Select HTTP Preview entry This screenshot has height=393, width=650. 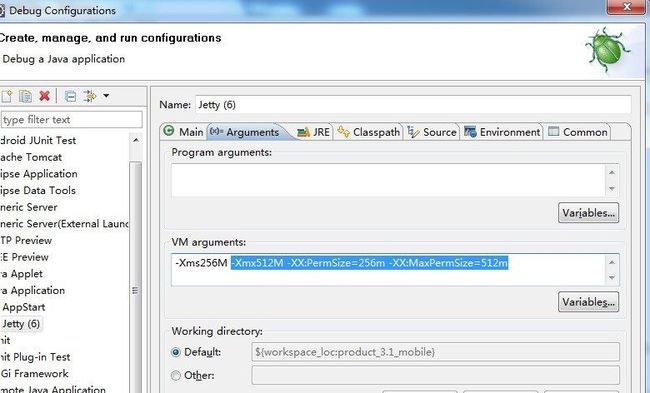click(x=26, y=240)
